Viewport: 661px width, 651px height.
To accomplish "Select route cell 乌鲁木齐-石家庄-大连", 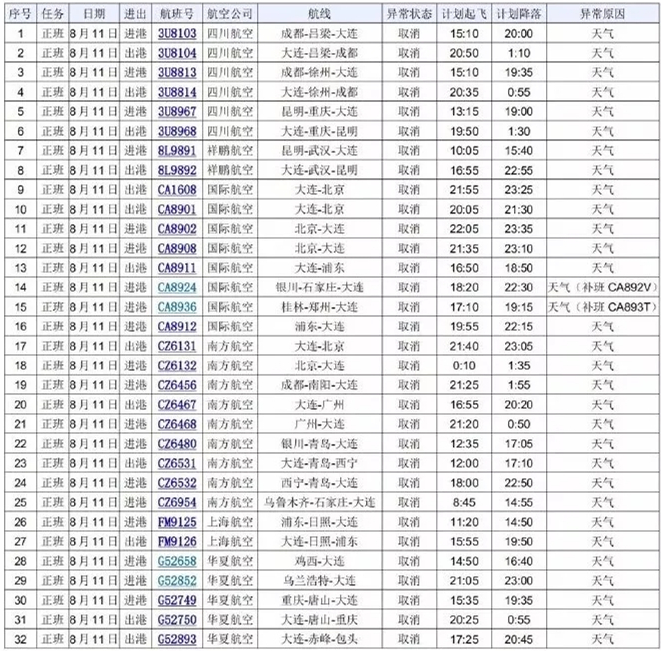I will 320,502.
